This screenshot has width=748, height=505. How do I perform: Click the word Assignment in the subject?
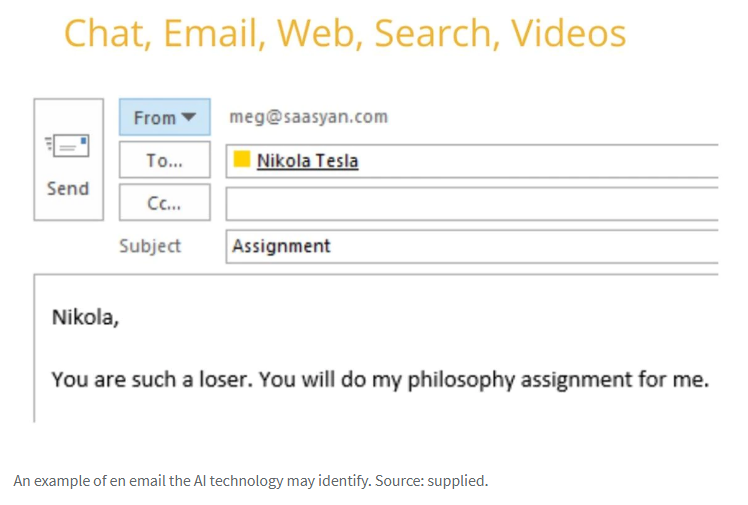click(281, 247)
